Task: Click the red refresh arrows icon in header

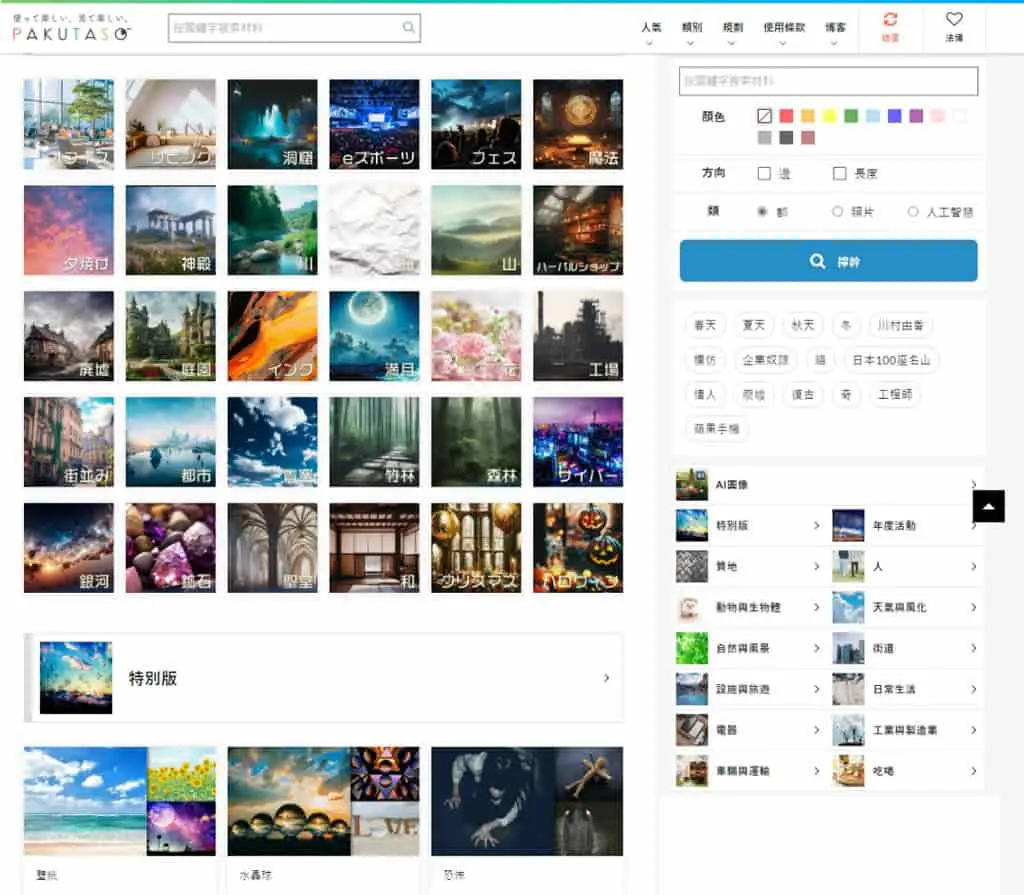Action: (x=890, y=19)
